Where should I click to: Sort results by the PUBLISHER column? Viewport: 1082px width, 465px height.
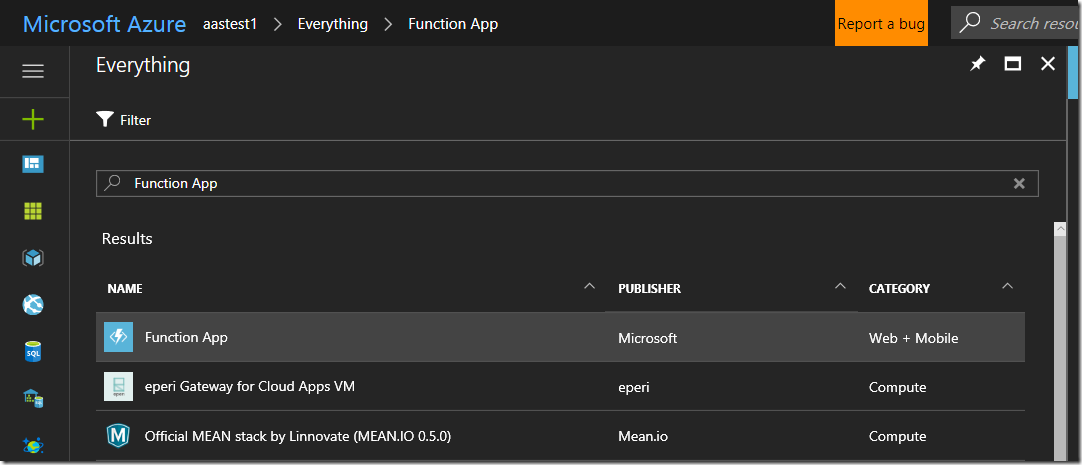pos(649,288)
